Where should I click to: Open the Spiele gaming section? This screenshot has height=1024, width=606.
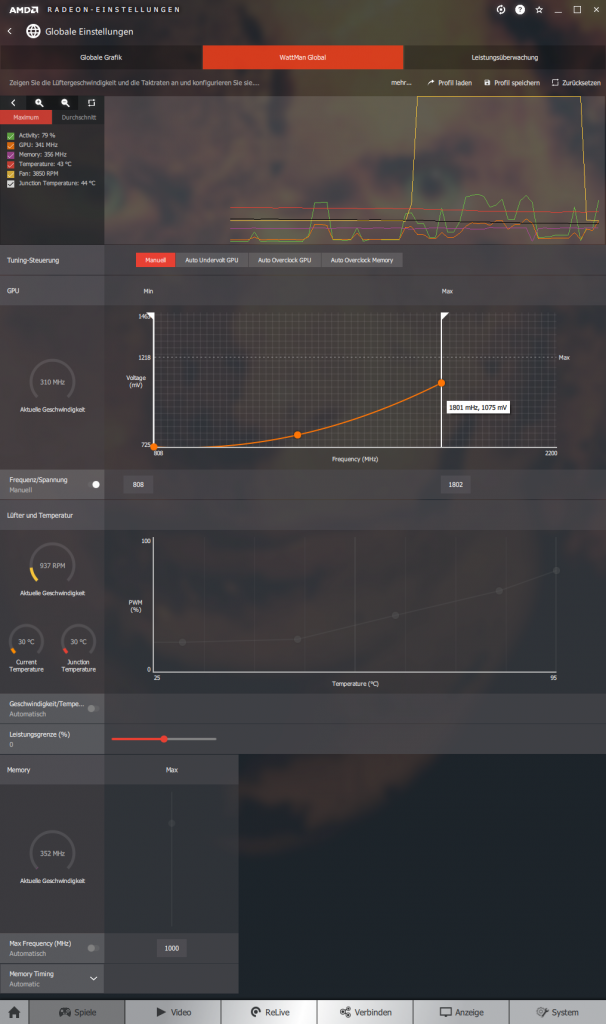(77, 1012)
